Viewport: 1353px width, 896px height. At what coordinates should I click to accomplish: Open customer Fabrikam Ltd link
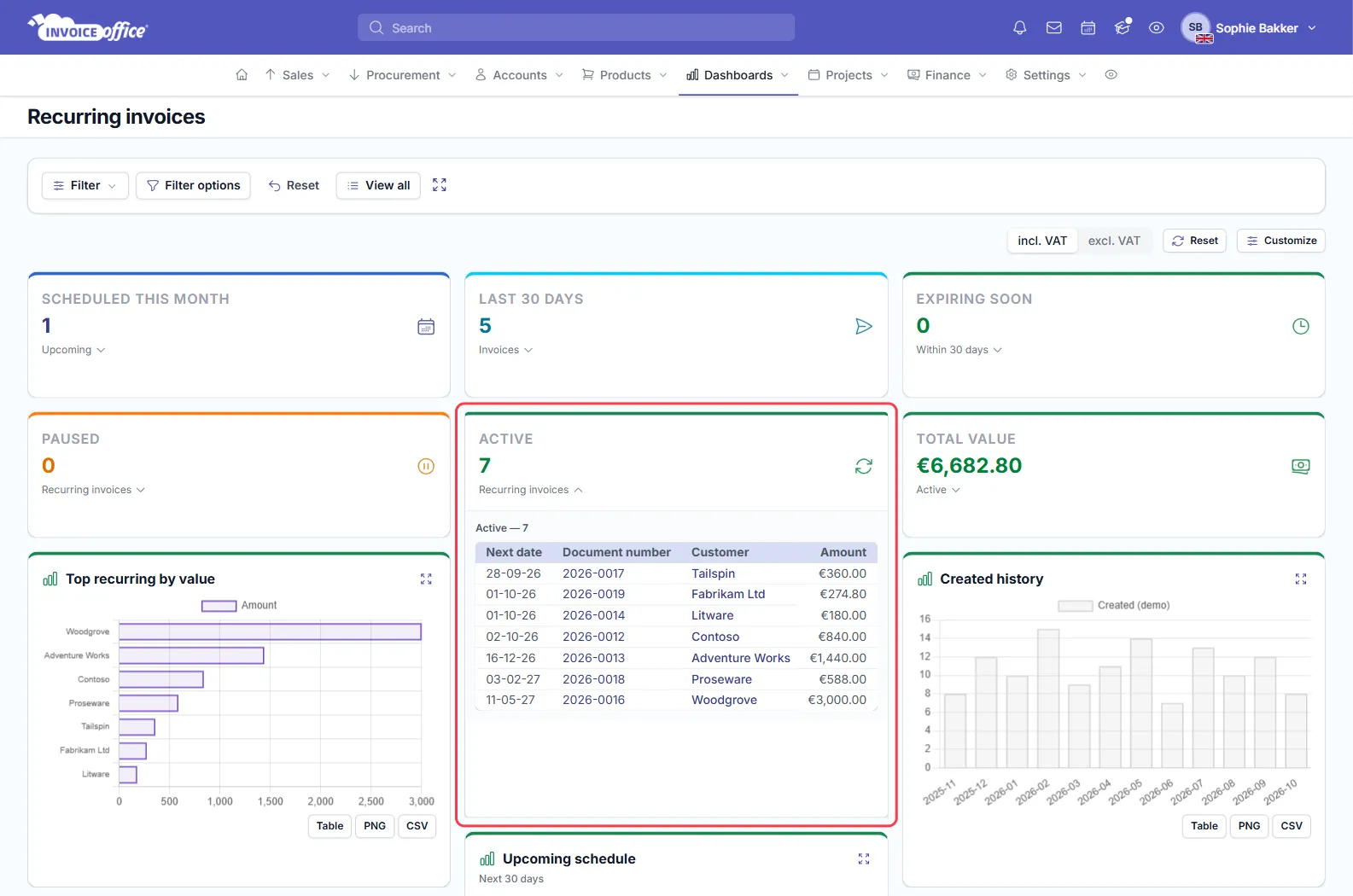tap(728, 594)
